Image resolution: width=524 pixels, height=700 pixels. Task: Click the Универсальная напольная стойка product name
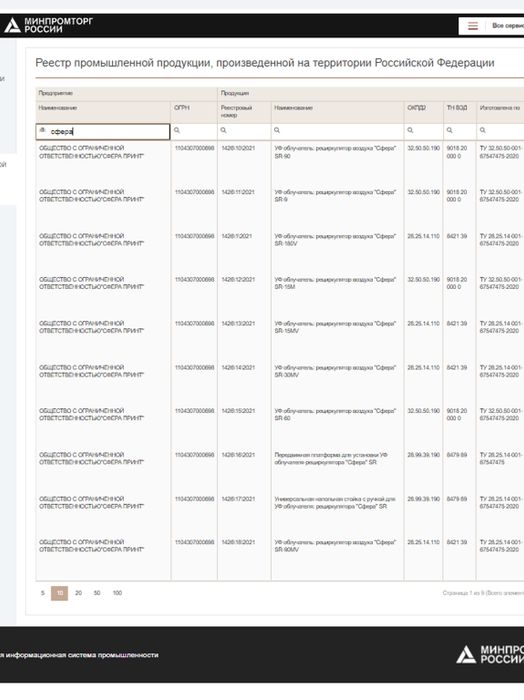click(335, 503)
